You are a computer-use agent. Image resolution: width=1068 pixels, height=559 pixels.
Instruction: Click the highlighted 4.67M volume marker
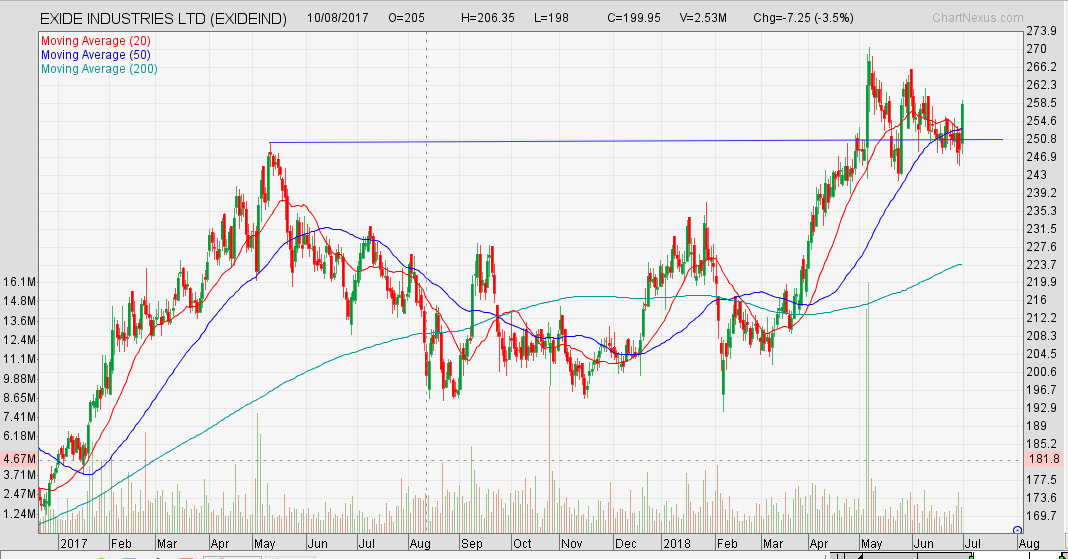[19, 460]
